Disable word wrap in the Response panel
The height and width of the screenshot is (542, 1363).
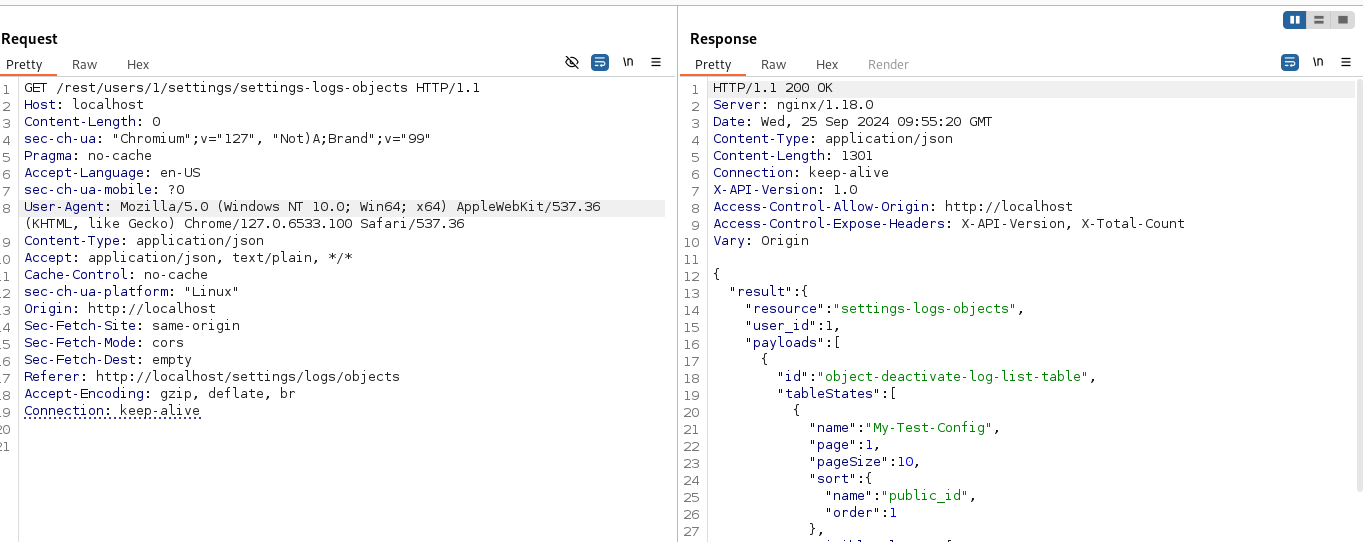pos(1290,62)
